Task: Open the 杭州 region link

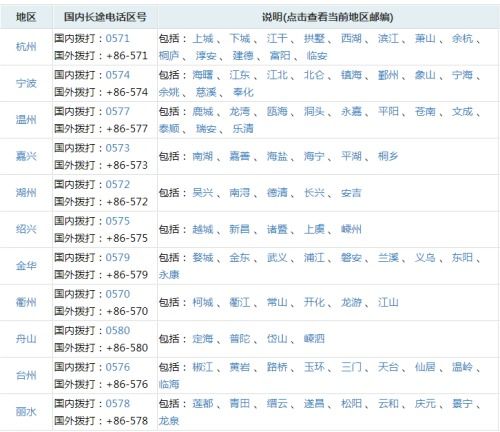Action: pos(26,47)
